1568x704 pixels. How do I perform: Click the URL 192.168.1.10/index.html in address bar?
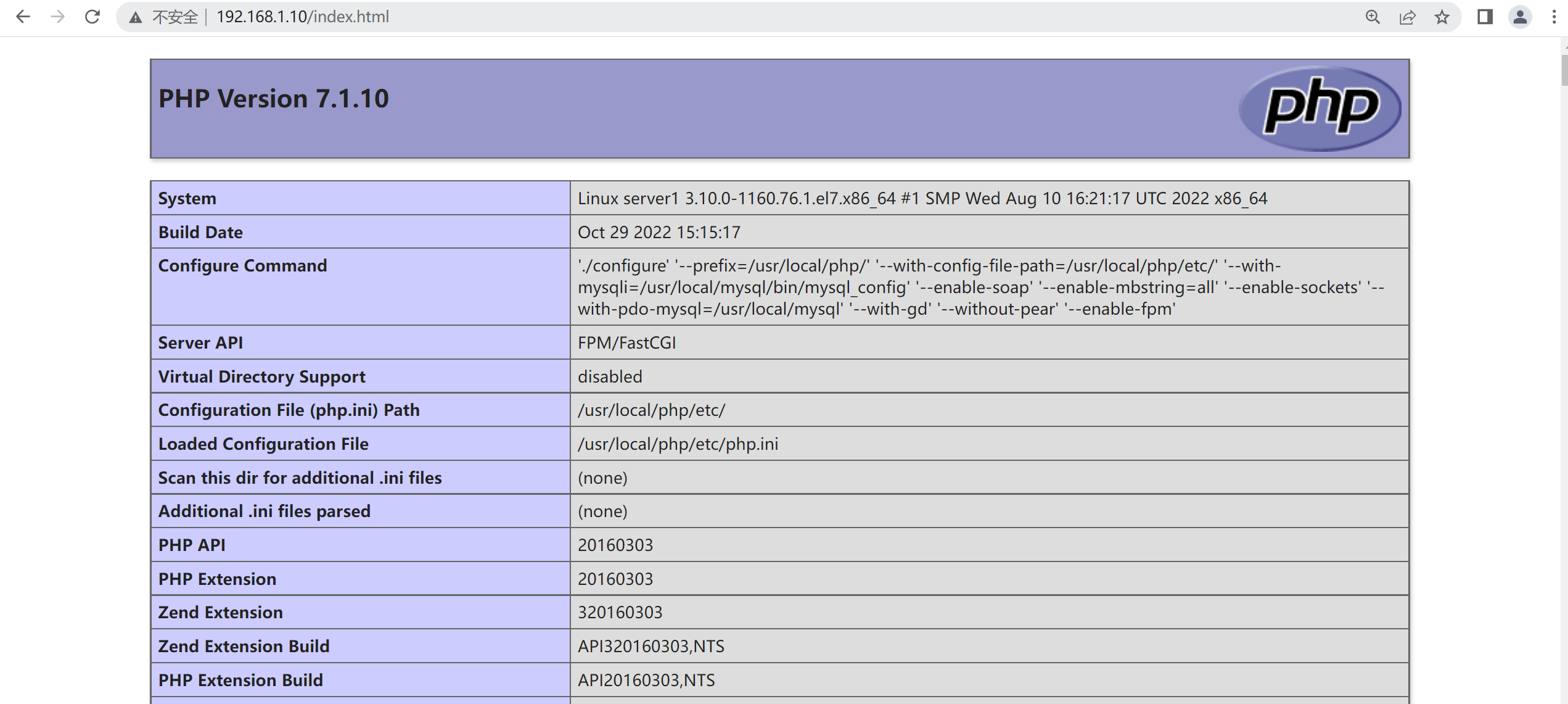click(x=303, y=17)
